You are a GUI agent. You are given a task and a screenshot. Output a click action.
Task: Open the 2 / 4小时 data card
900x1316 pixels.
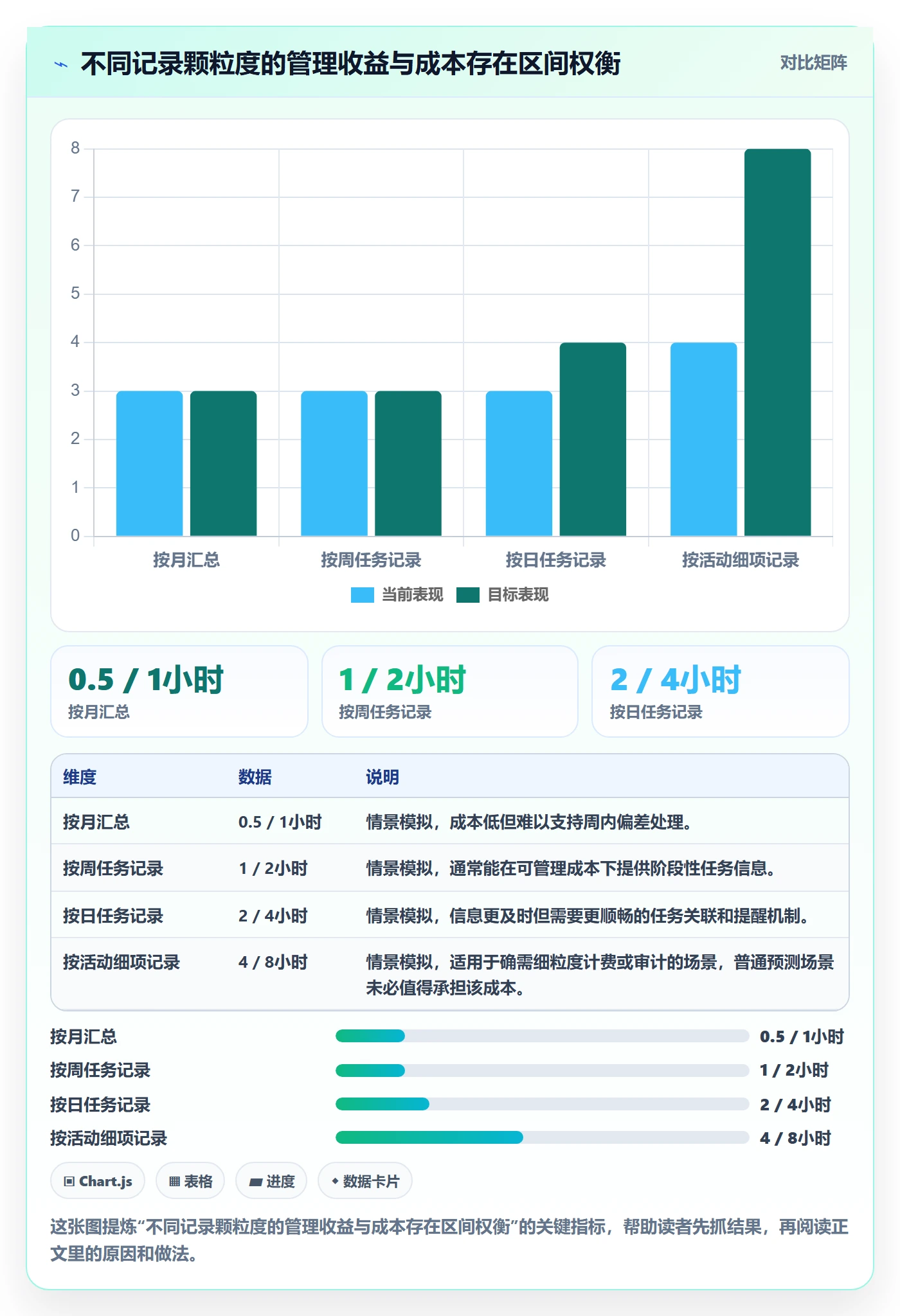tap(721, 691)
